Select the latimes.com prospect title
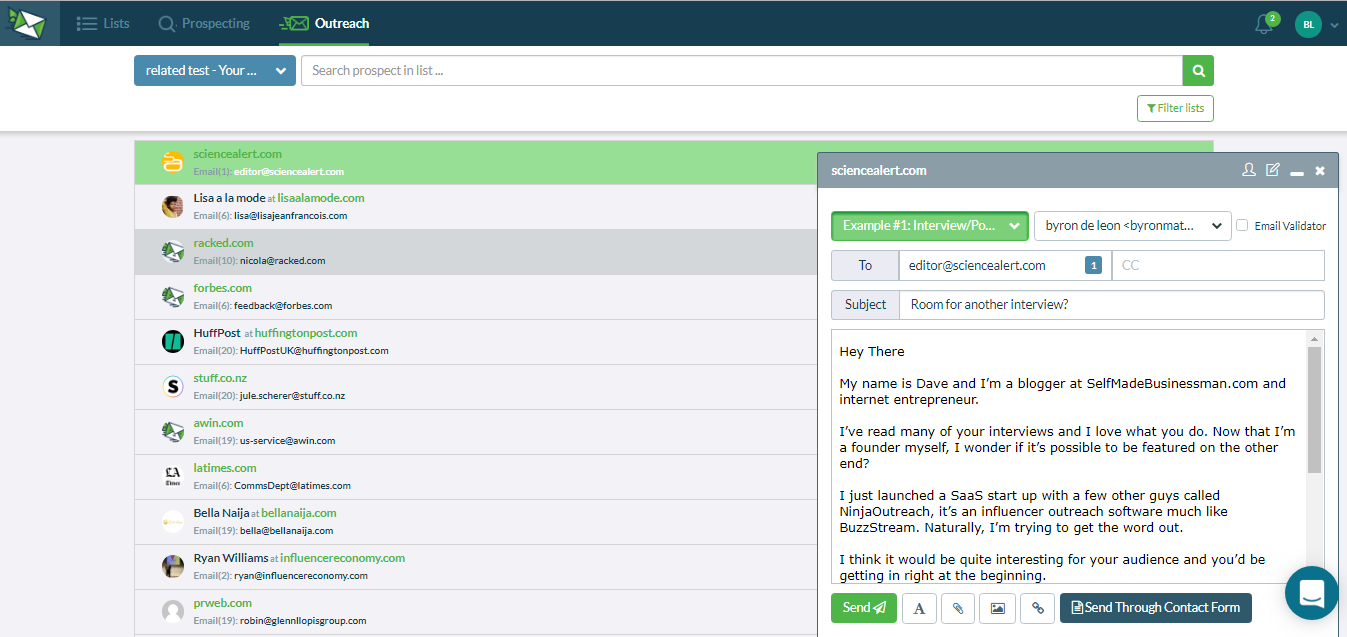 click(x=225, y=468)
